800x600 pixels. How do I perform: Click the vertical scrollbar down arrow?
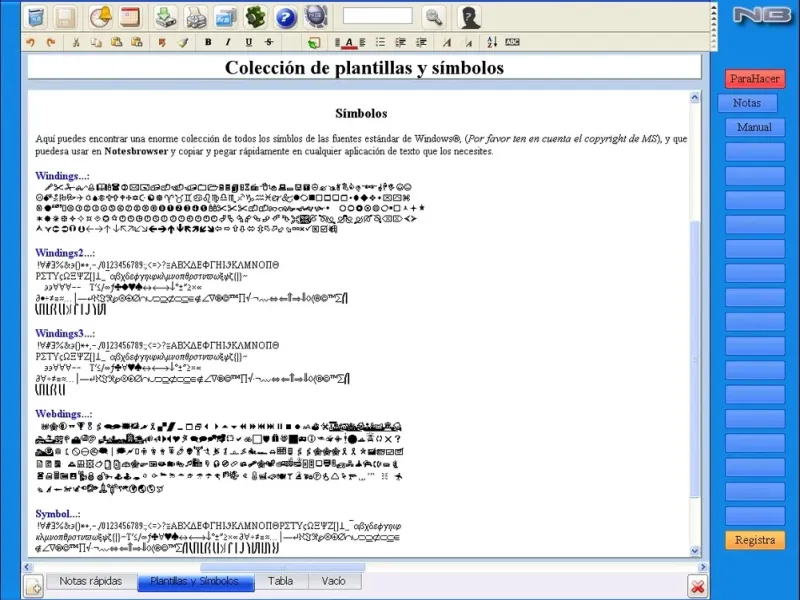click(x=695, y=551)
